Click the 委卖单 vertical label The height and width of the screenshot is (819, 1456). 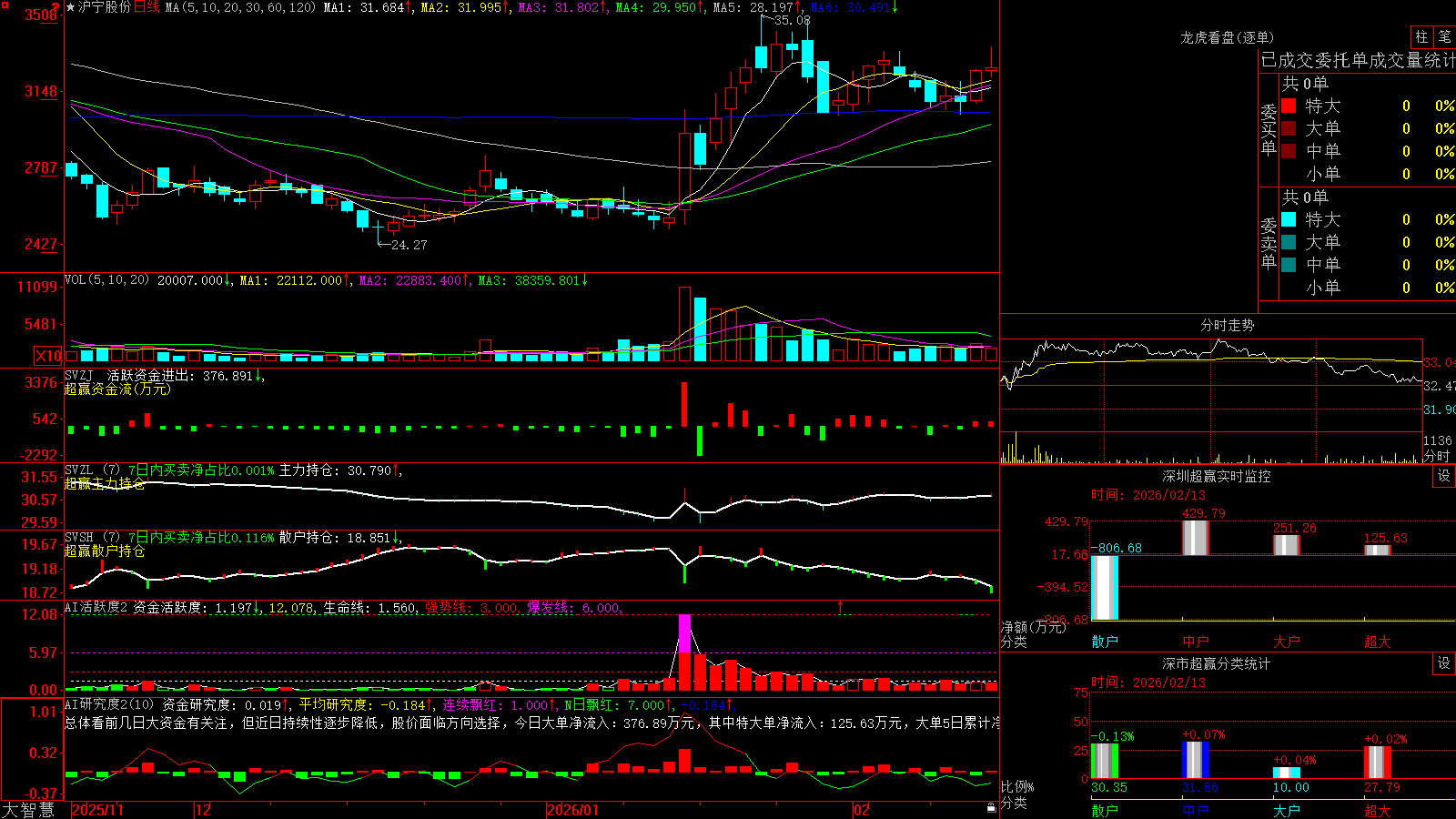1269,242
